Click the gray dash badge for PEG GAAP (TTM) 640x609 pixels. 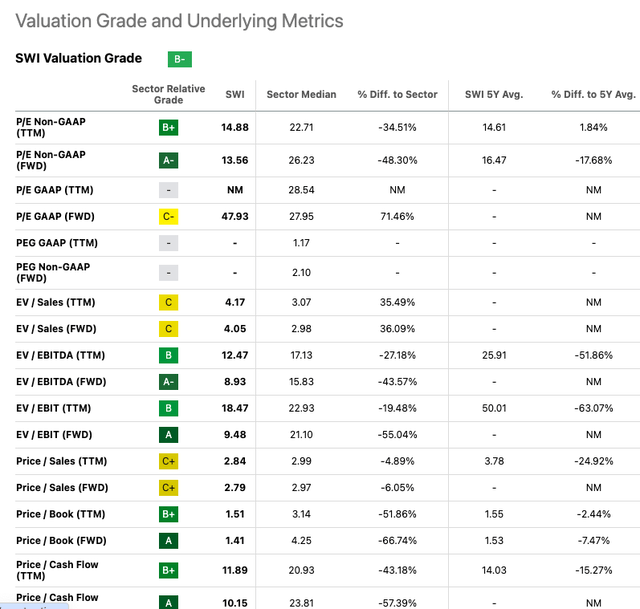click(169, 242)
